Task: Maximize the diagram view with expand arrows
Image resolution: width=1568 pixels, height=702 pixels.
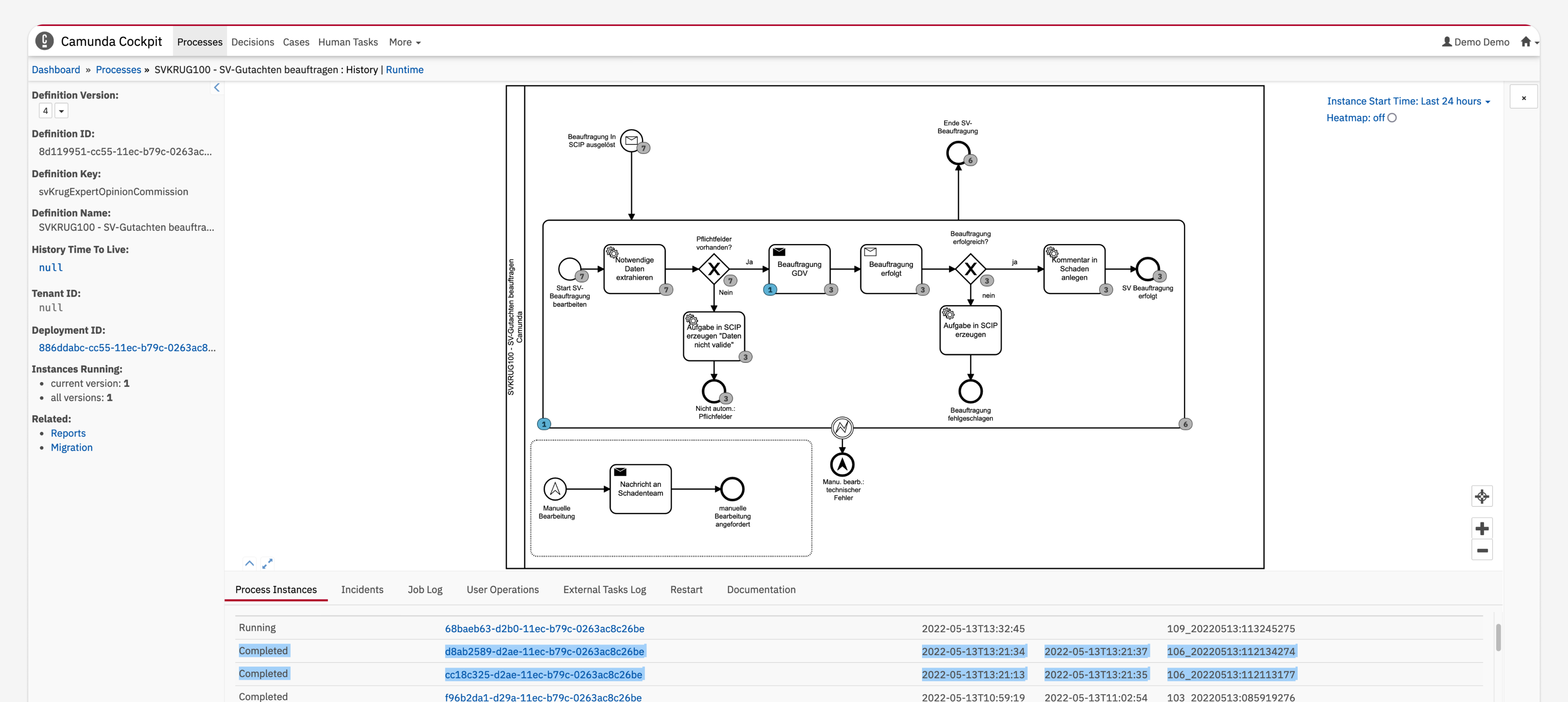Action: [x=267, y=563]
